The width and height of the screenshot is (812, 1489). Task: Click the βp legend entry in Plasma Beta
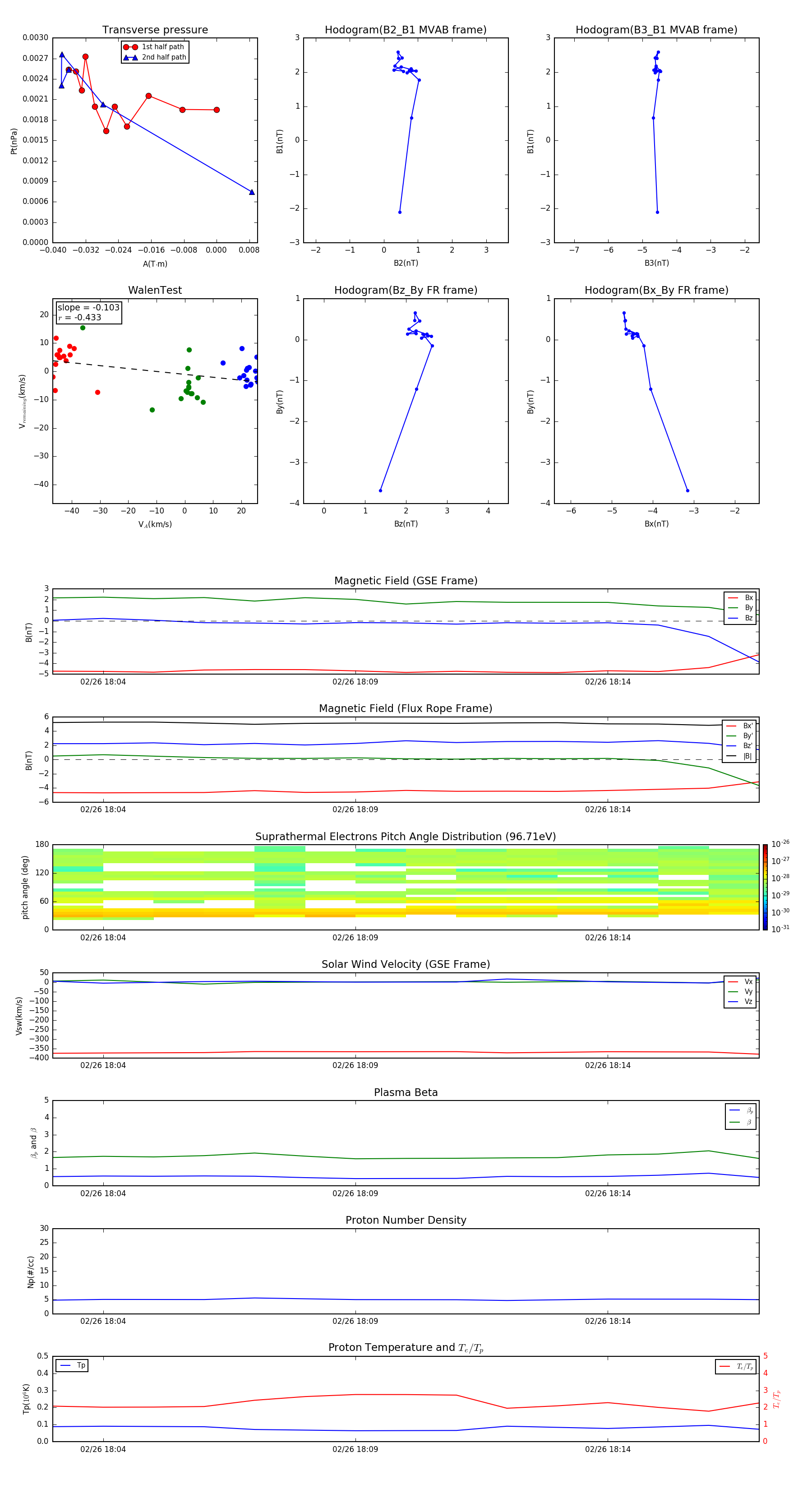[x=741, y=1110]
